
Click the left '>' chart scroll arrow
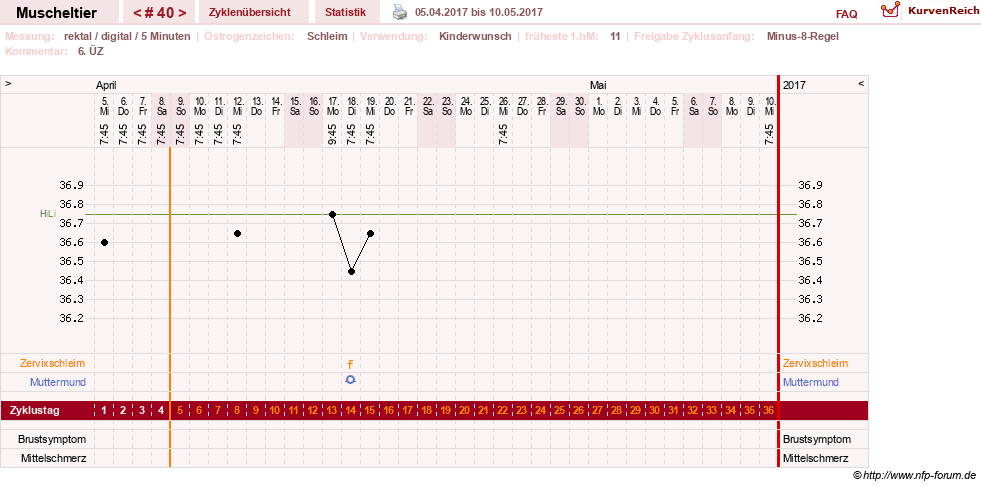point(8,83)
